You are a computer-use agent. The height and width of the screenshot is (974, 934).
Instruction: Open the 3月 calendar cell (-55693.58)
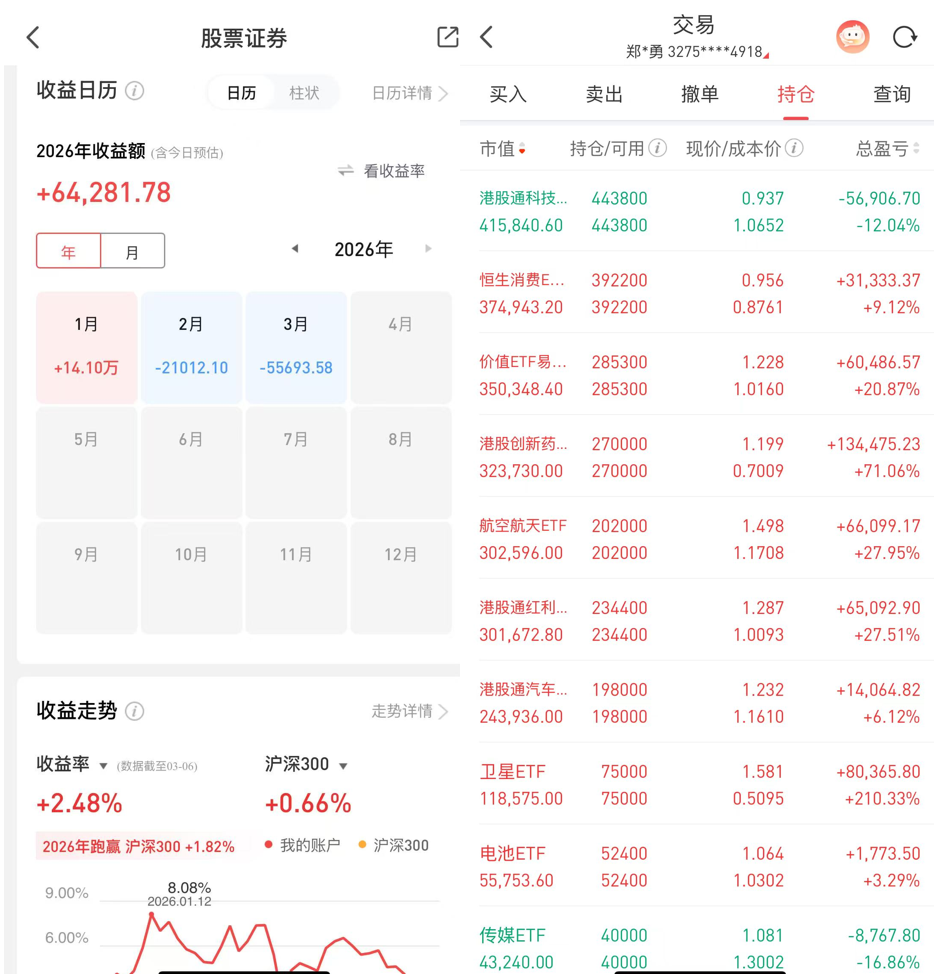[296, 347]
